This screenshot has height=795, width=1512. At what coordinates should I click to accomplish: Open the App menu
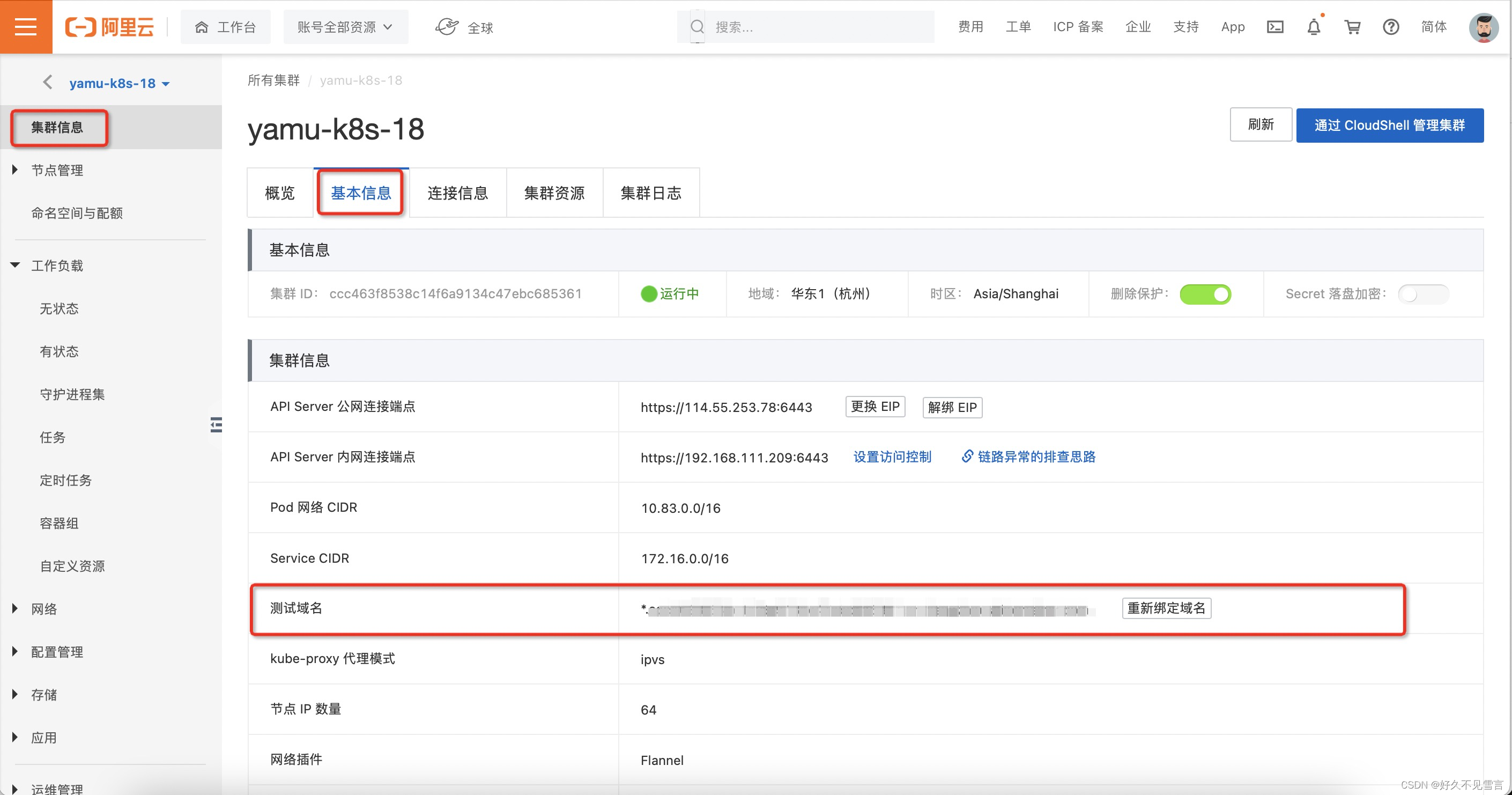tap(1233, 27)
